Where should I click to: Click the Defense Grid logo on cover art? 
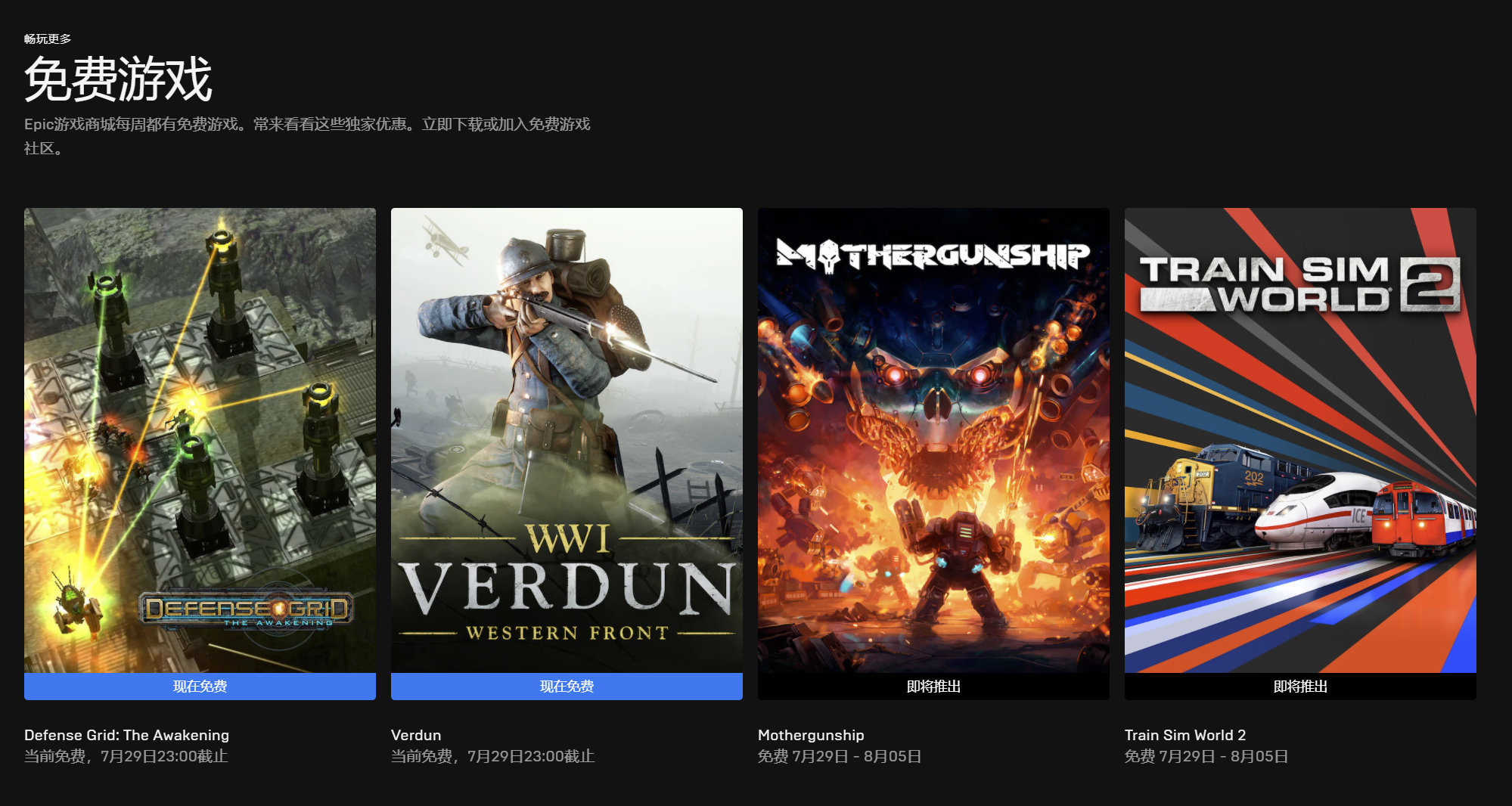(x=246, y=609)
